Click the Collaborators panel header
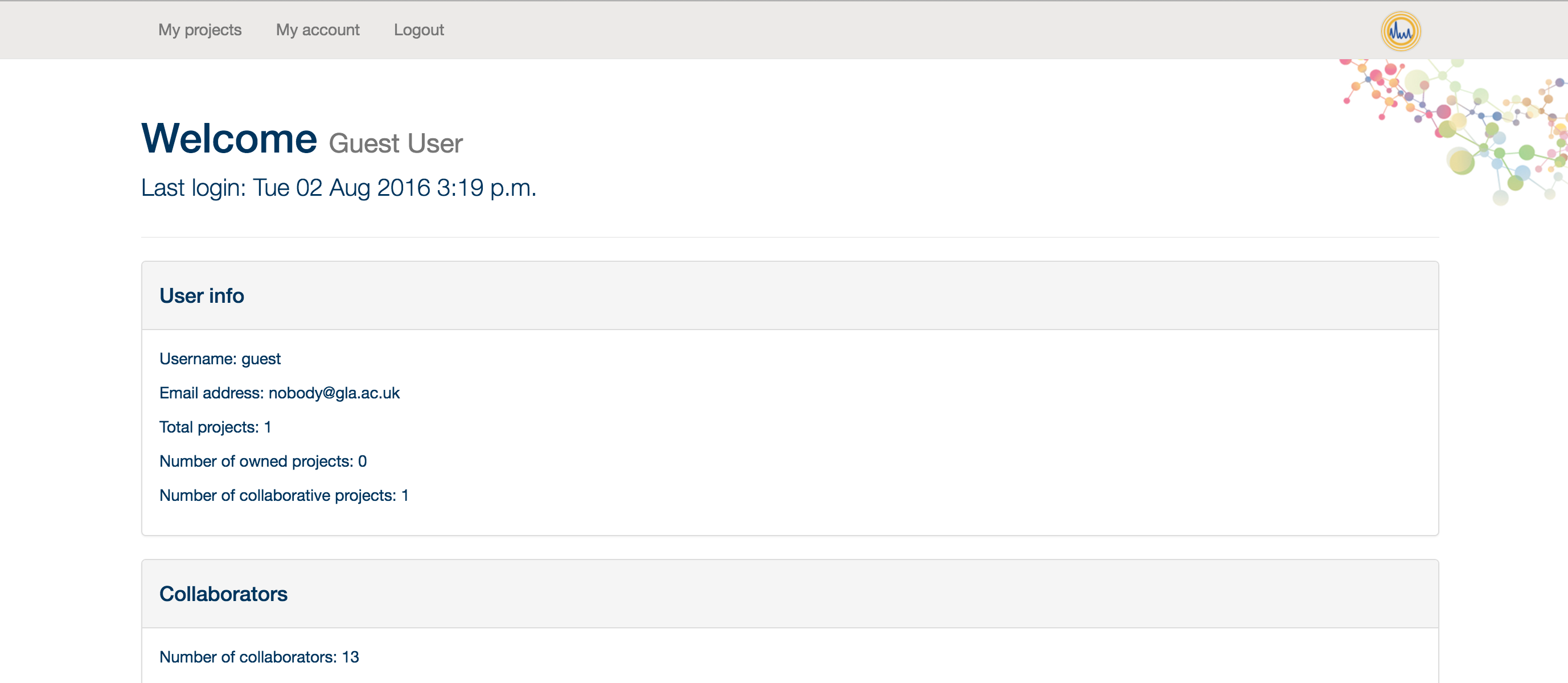Viewport: 1568px width, 683px height. coord(790,594)
